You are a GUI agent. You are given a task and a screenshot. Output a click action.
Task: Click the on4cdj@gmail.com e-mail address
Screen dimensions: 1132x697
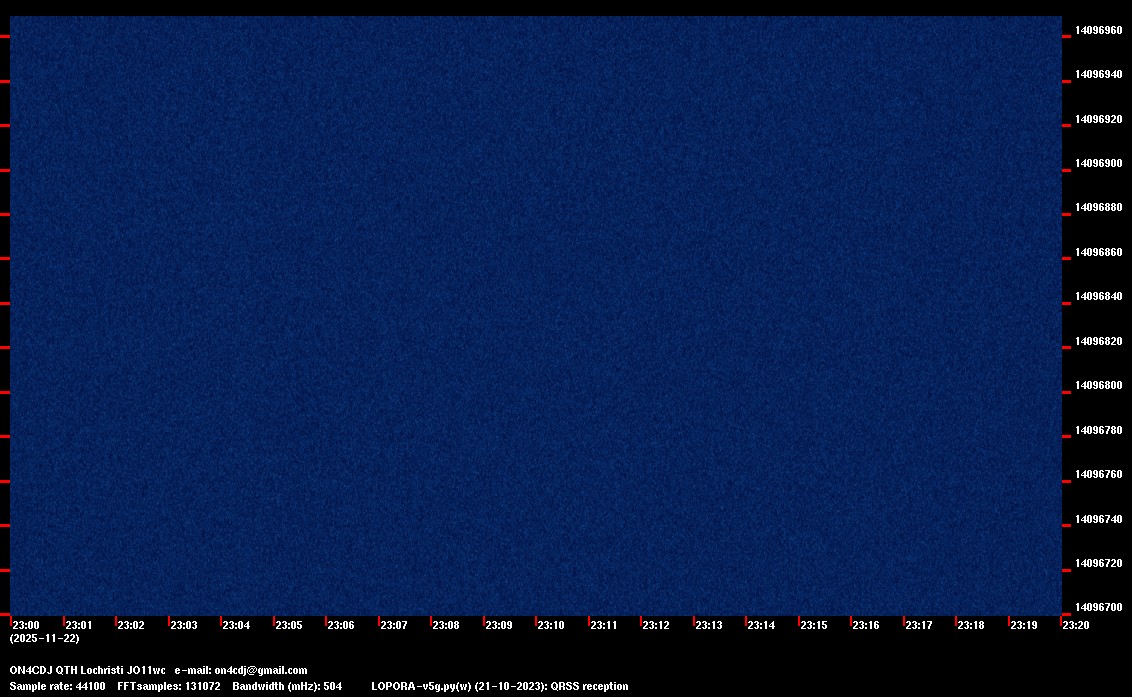pos(261,670)
